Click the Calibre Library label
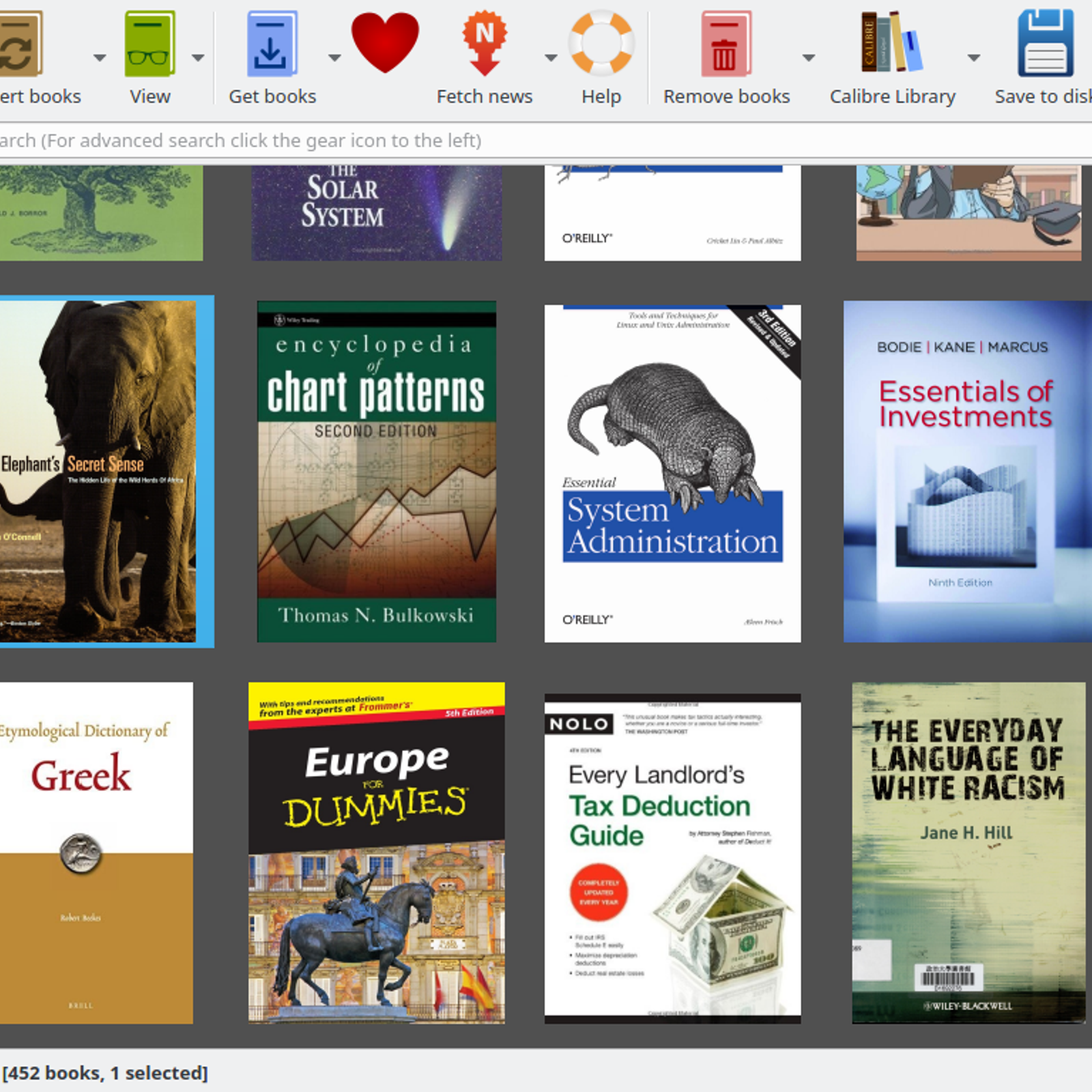This screenshot has width=1092, height=1092. pyautogui.click(x=892, y=97)
